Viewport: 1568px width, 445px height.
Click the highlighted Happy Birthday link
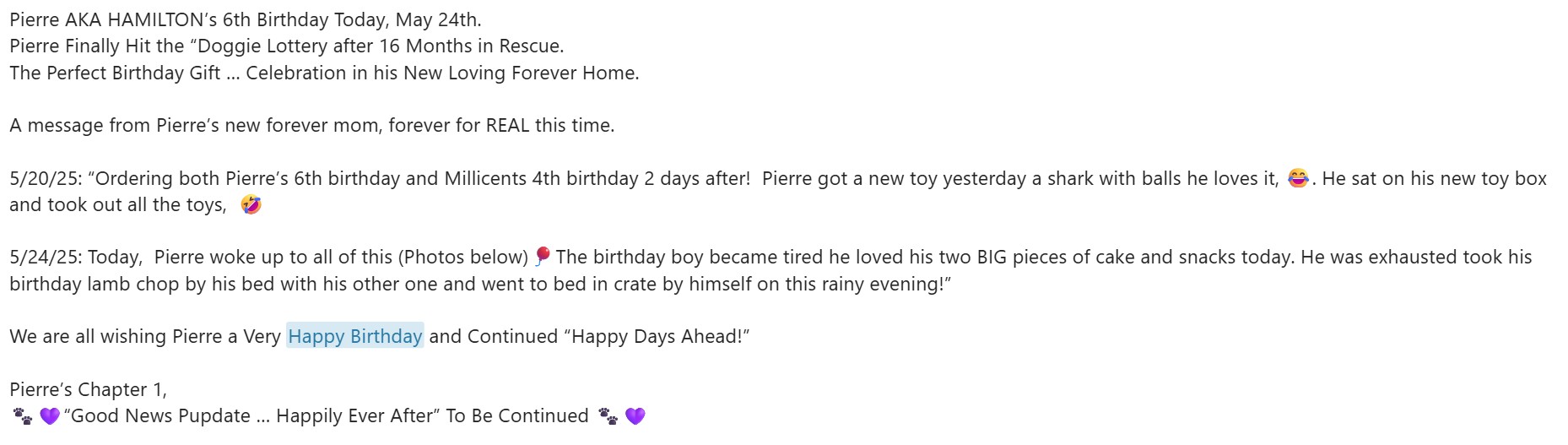[354, 336]
